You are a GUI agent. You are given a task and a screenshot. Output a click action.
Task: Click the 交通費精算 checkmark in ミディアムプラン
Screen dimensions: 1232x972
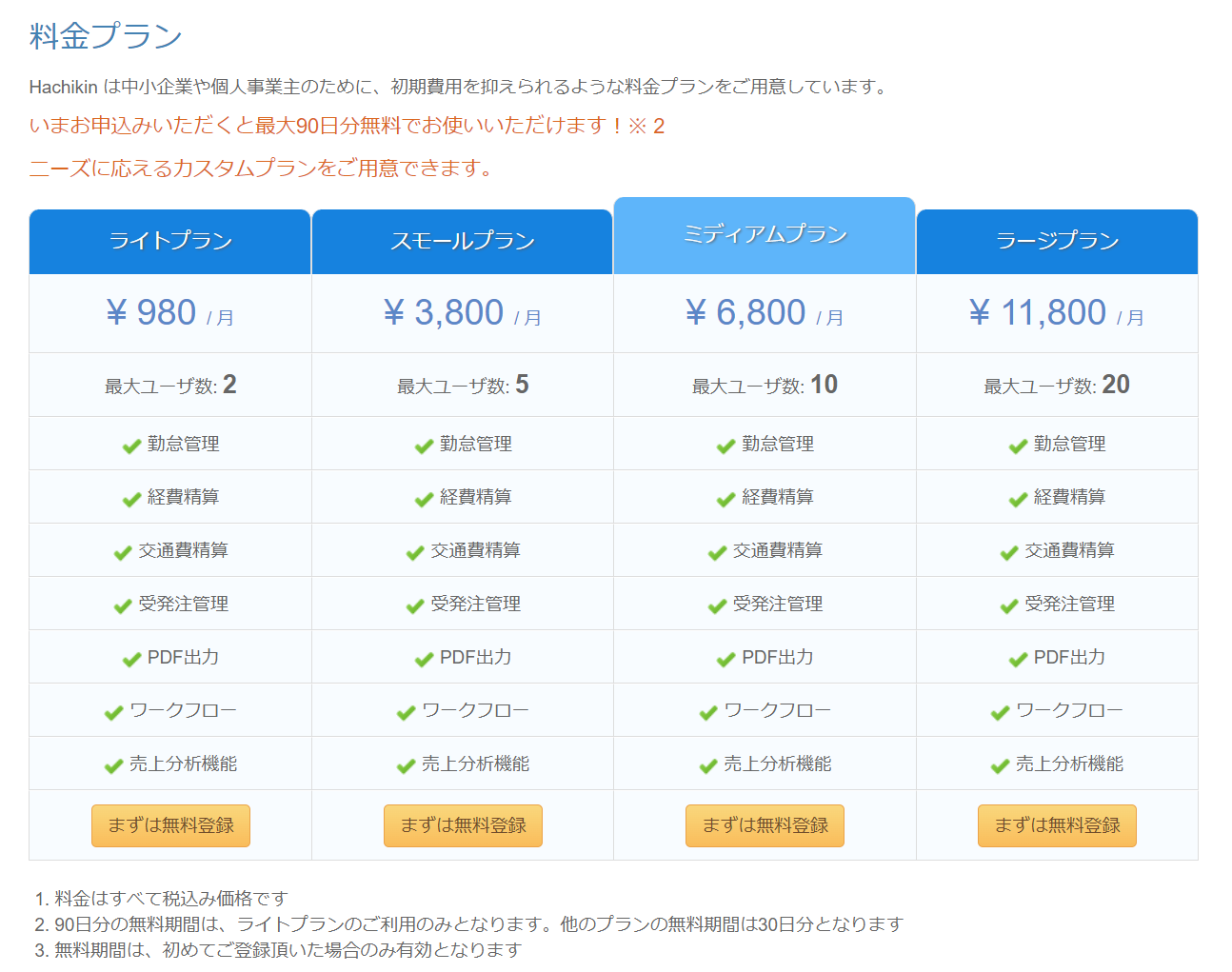(x=717, y=552)
